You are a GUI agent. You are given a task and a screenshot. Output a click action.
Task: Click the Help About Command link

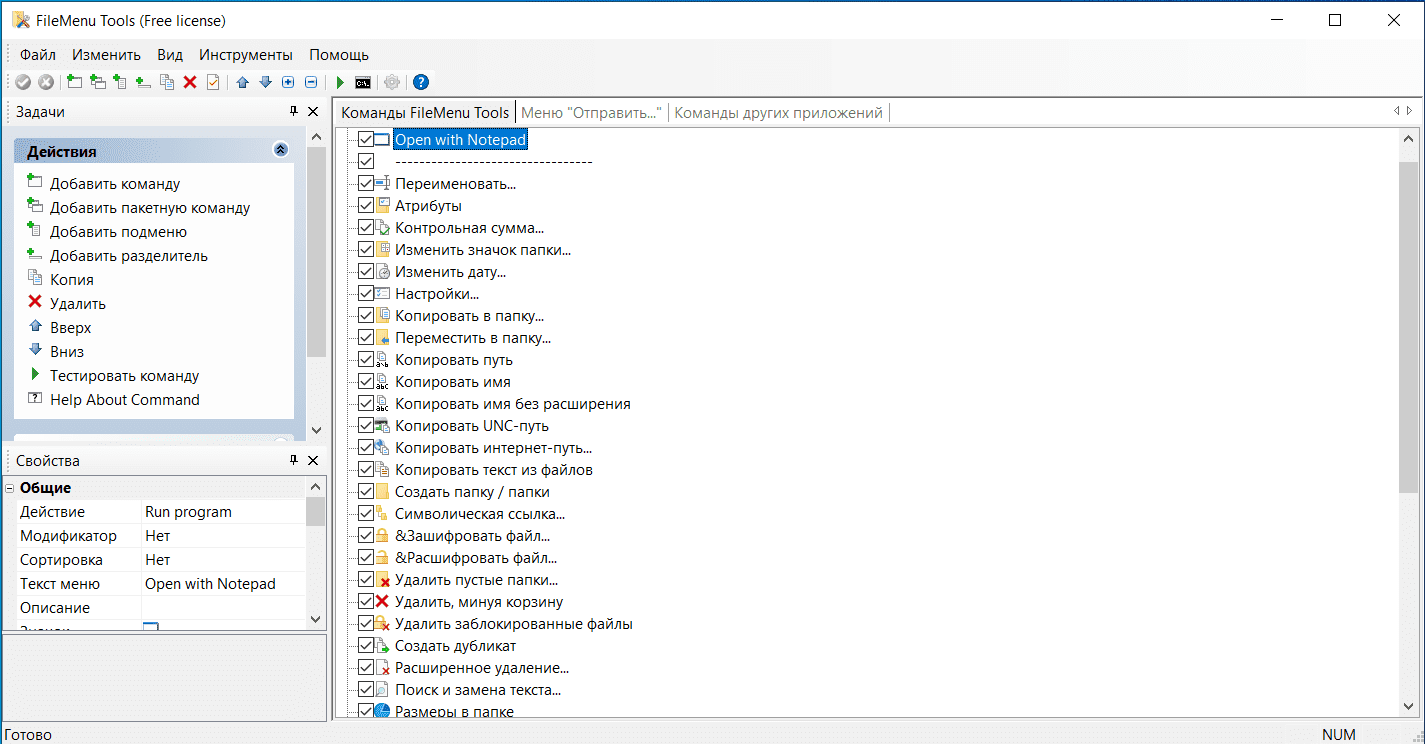click(125, 400)
